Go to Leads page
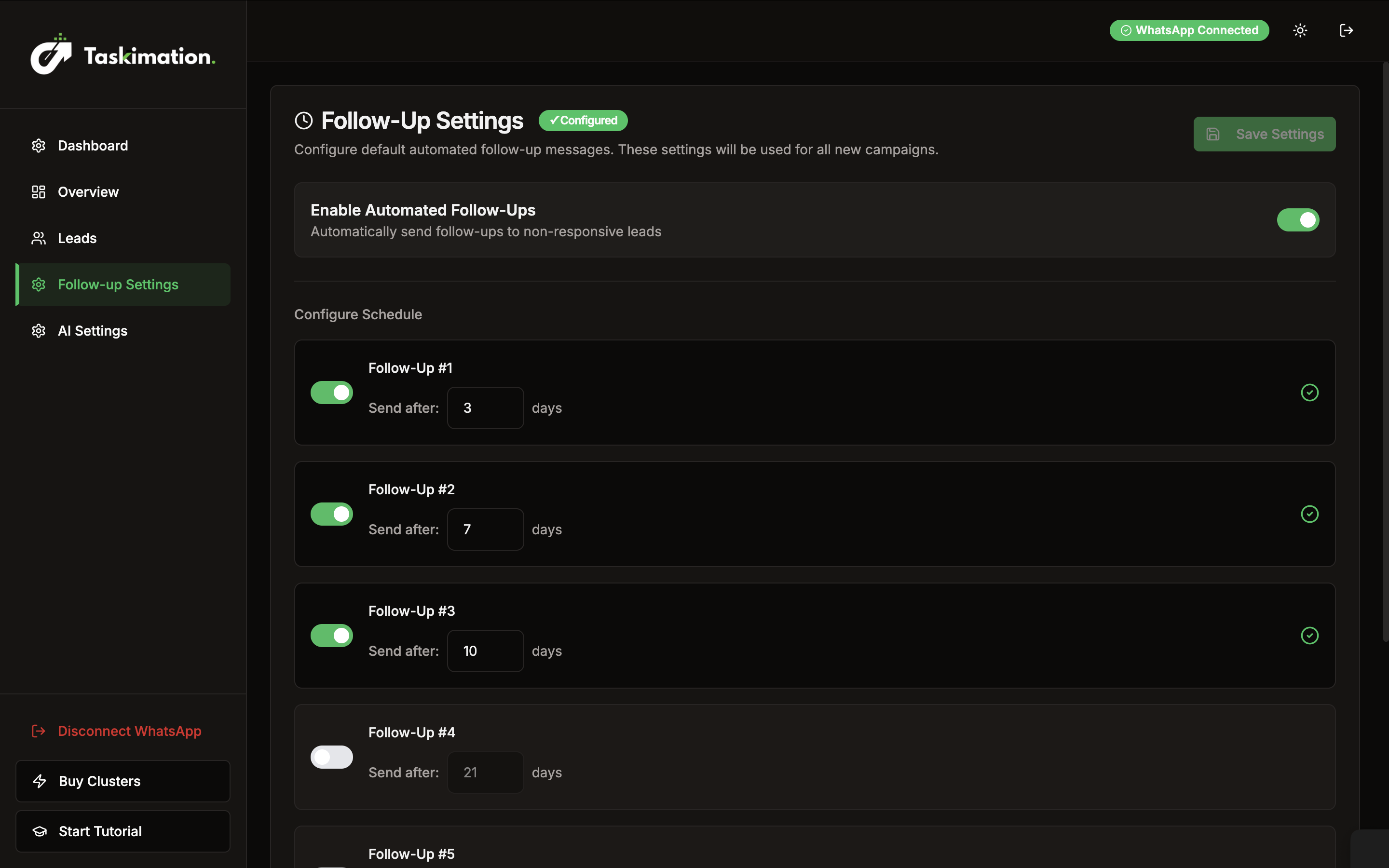Screen dimensions: 1389x868 [x=77, y=238]
